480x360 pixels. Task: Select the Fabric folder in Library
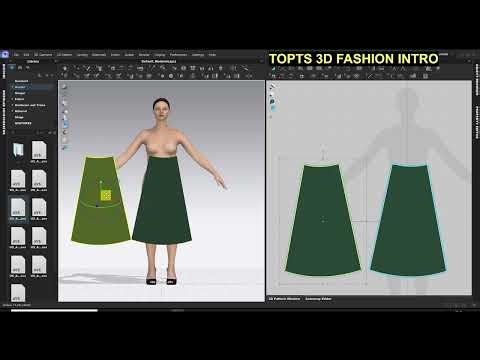[x=19, y=99]
